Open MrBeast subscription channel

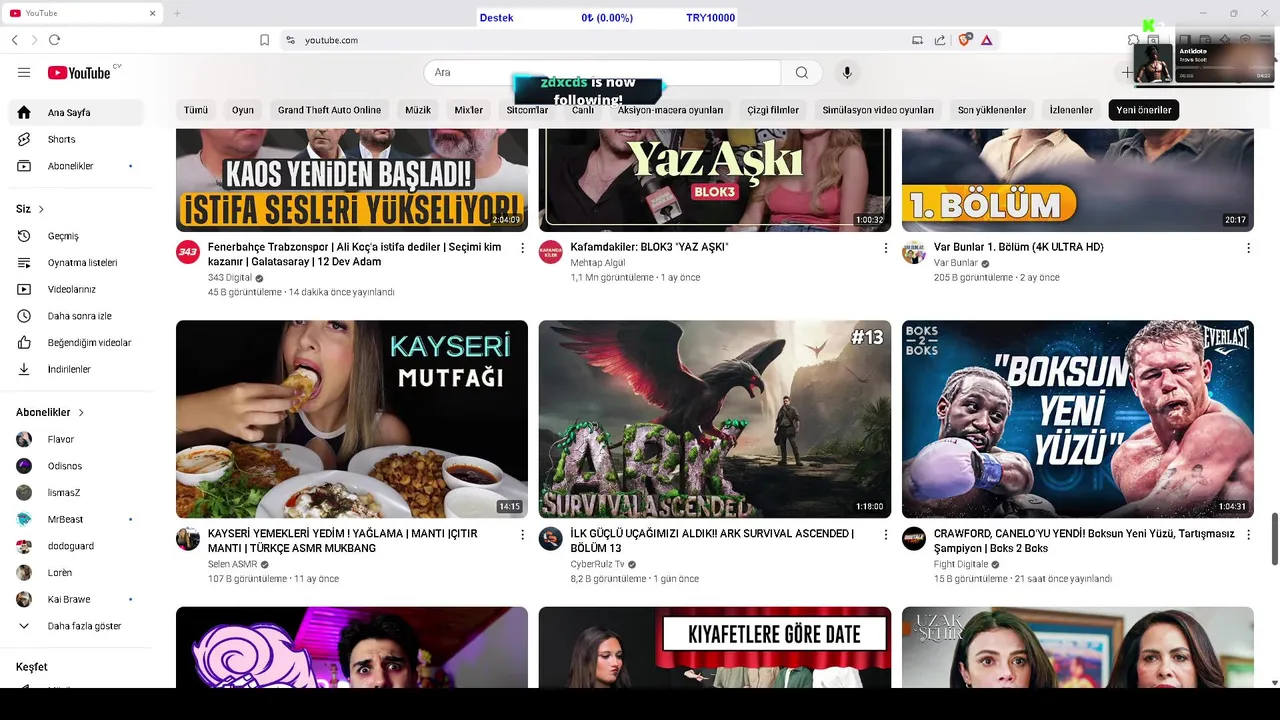click(76, 519)
